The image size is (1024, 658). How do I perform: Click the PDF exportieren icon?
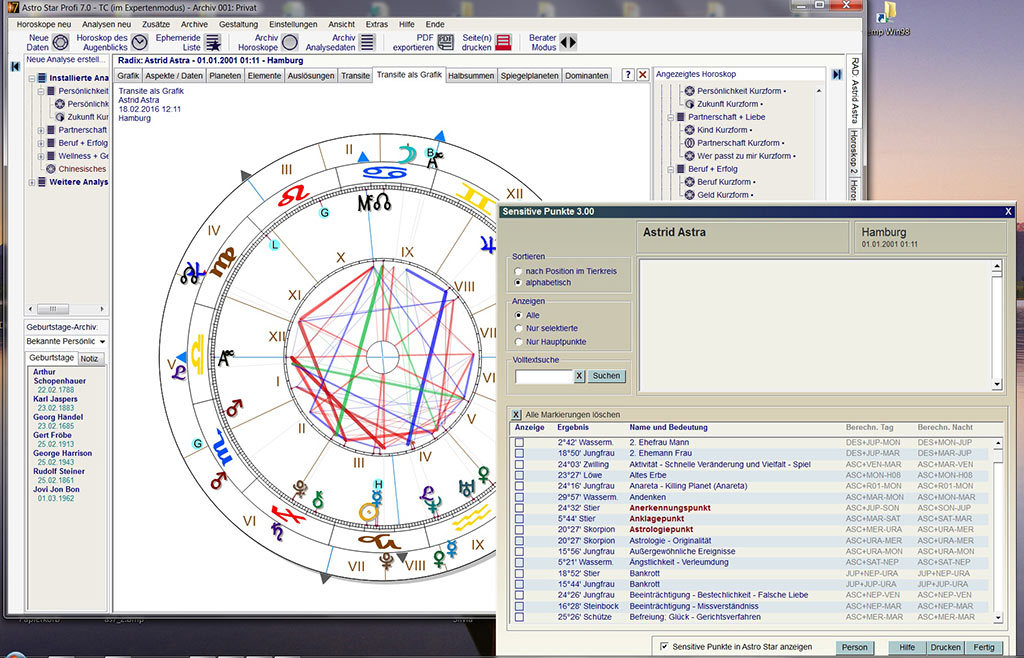click(x=445, y=42)
